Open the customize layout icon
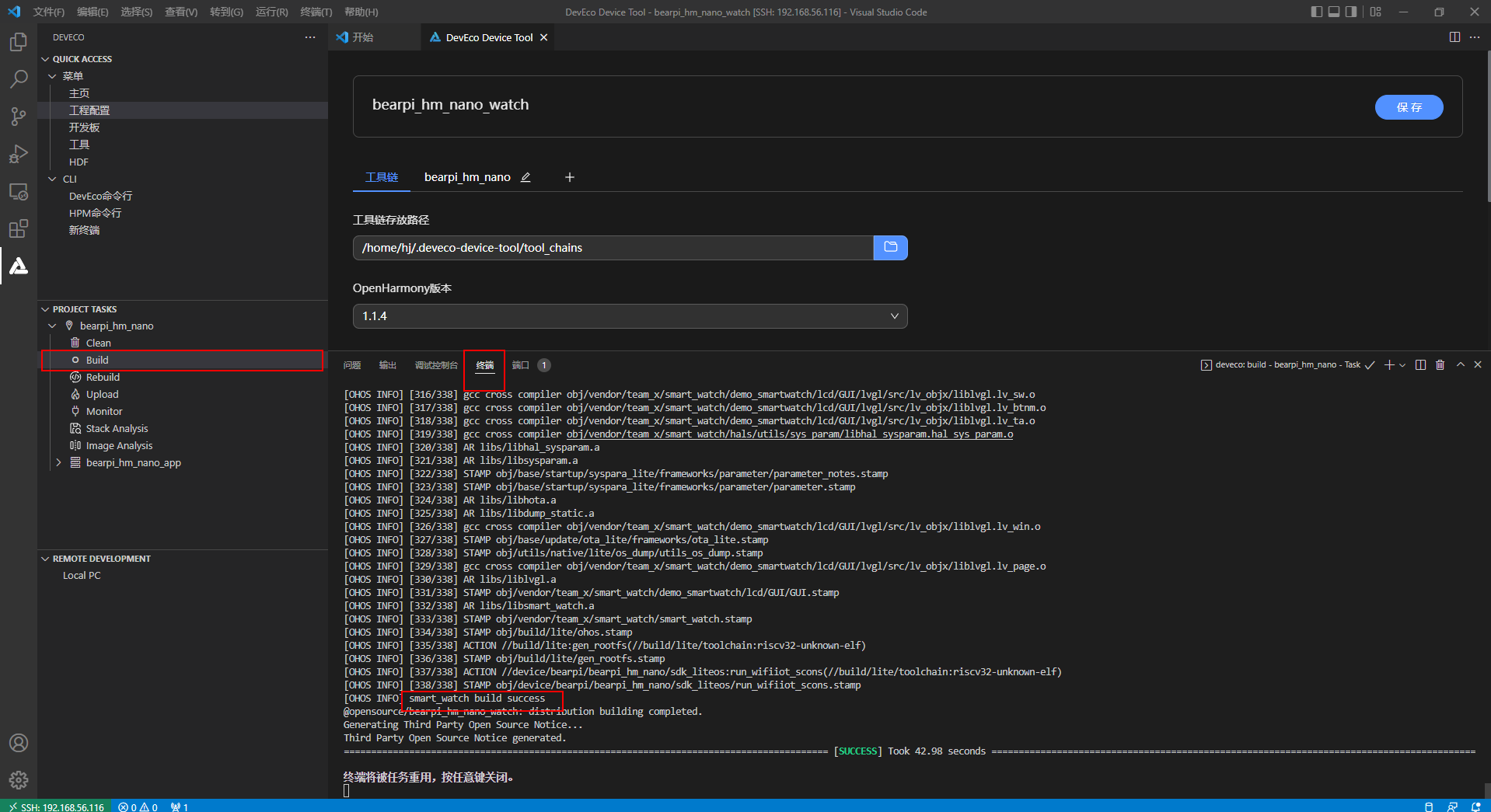 (1375, 12)
